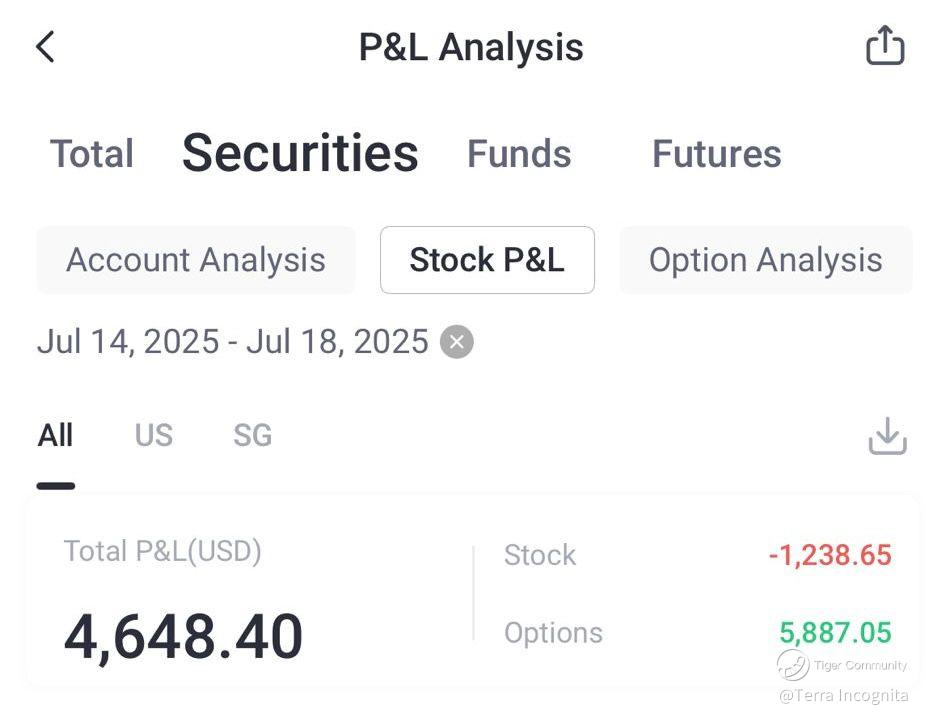Switch to Option Analysis

point(765,260)
